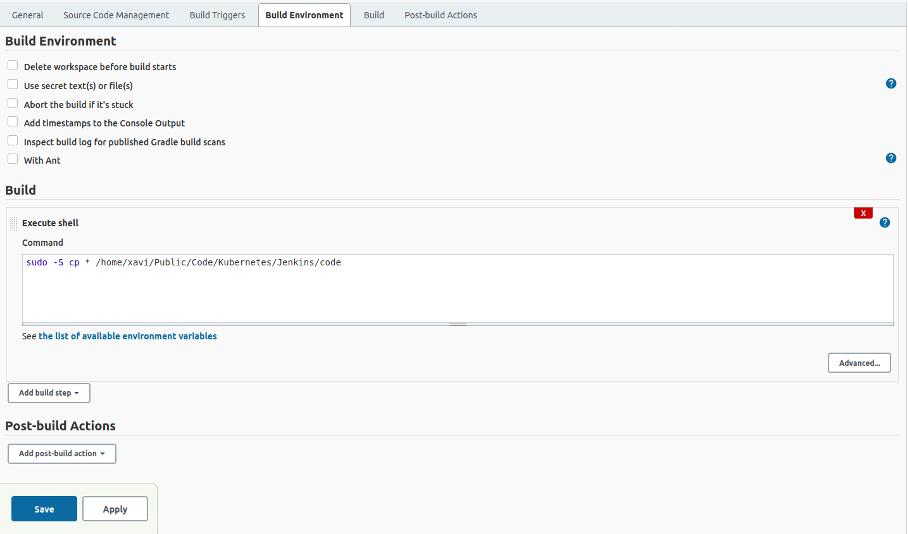Viewport: 908px width, 534px height.
Task: Open help icon for Execute shell step
Action: coord(884,222)
